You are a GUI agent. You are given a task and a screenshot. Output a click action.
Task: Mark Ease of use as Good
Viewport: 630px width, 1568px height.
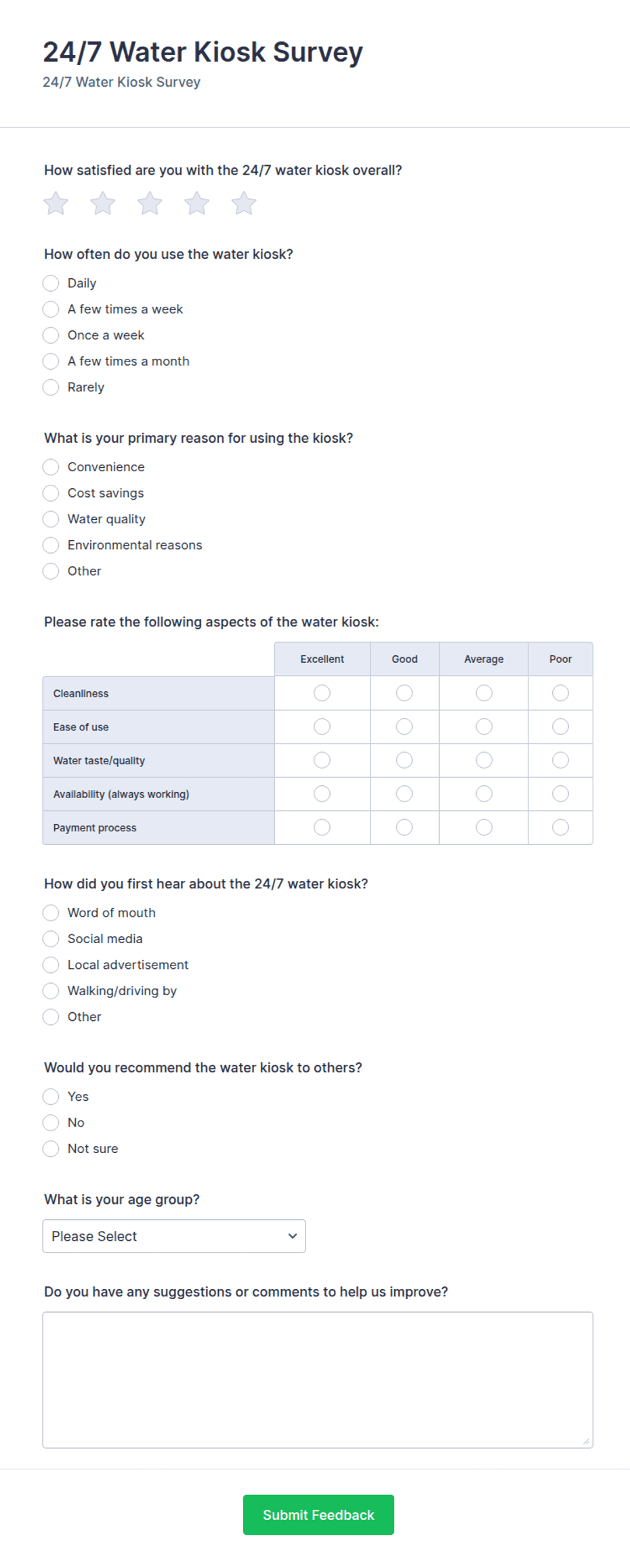pyautogui.click(x=404, y=726)
